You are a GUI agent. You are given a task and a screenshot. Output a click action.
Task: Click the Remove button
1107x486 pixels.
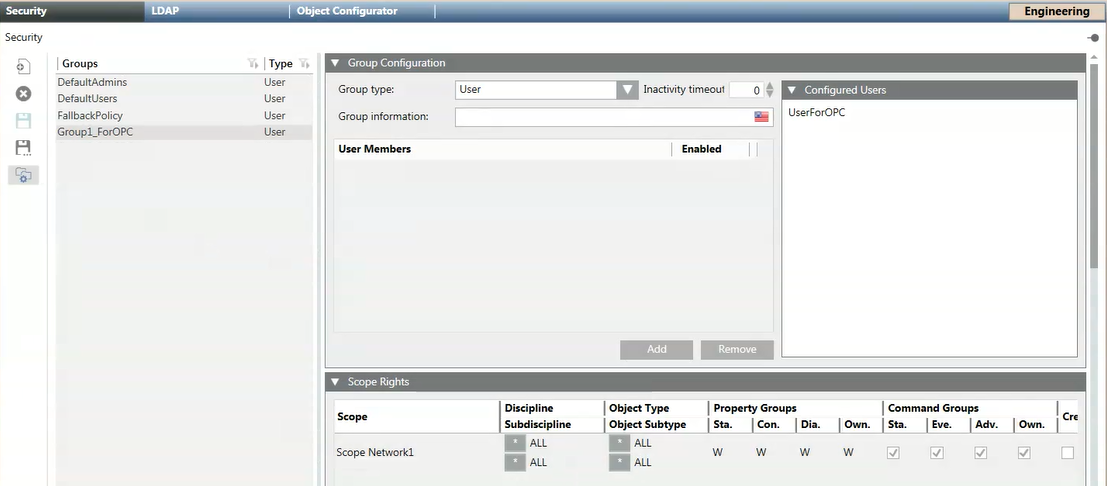pyautogui.click(x=736, y=349)
